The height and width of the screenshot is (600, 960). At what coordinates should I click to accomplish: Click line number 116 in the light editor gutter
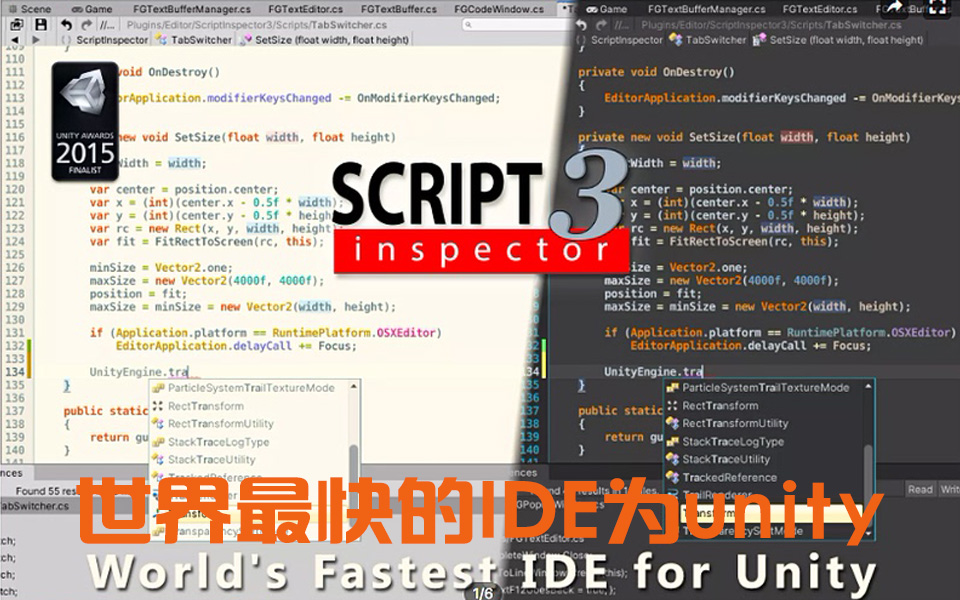(15, 137)
